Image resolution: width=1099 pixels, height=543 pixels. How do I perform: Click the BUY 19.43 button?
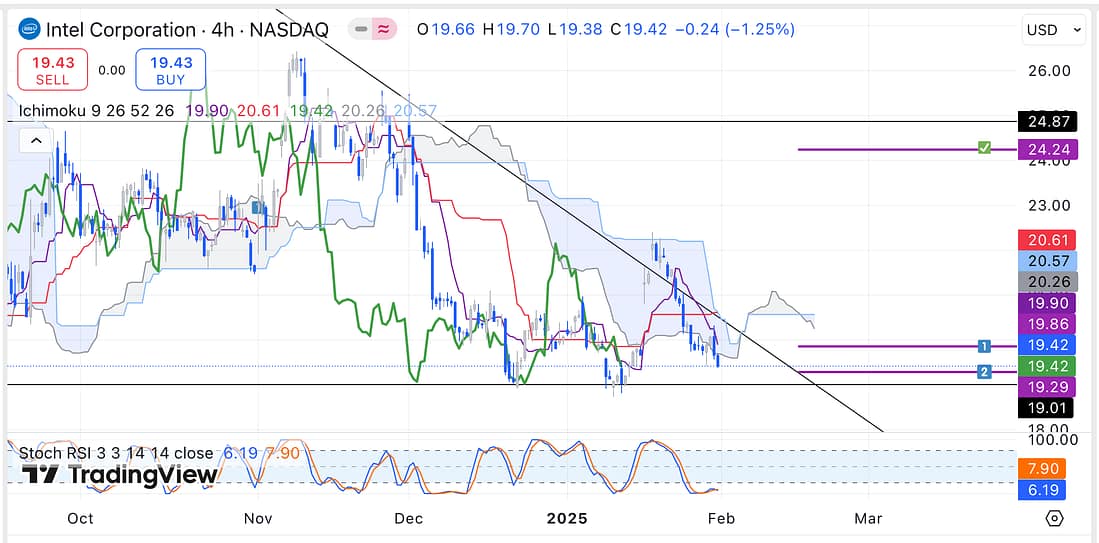tap(171, 70)
